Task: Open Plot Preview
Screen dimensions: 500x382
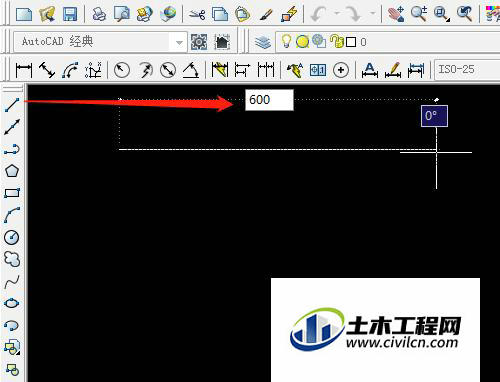Action: pos(122,14)
